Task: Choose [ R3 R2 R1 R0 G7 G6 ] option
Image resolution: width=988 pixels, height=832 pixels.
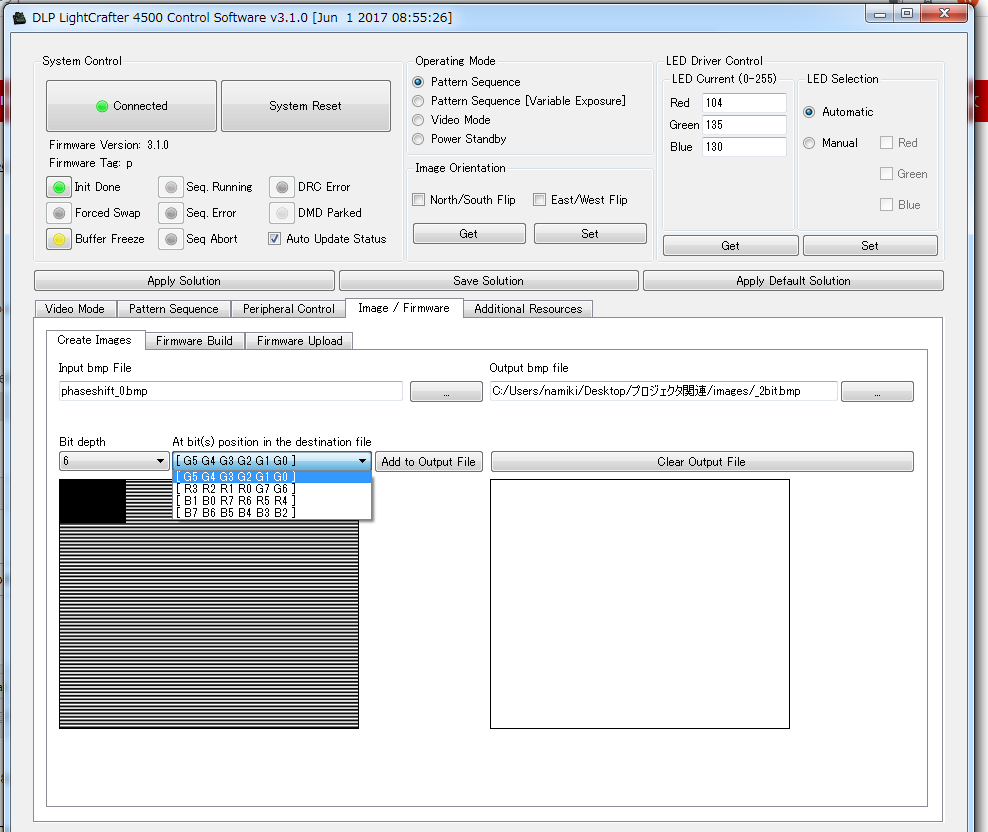Action: coord(272,488)
